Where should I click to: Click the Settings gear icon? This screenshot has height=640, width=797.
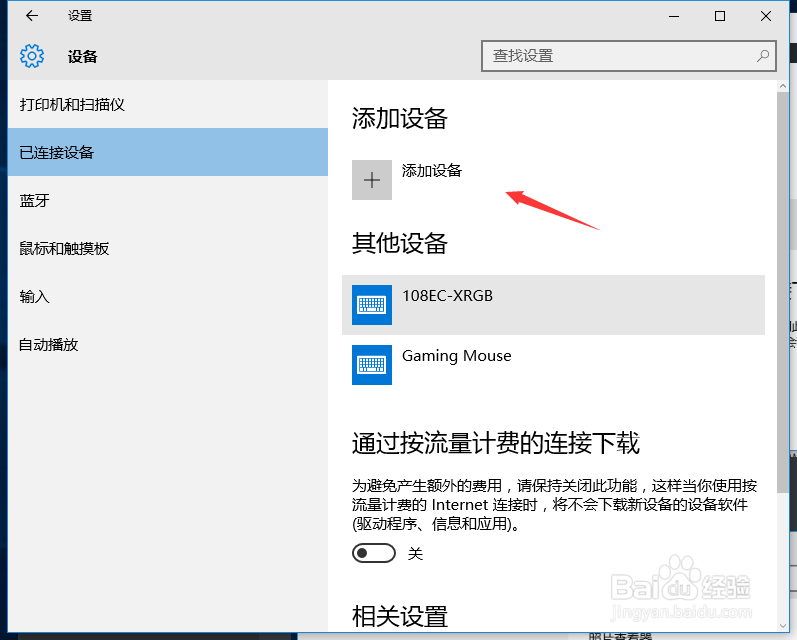click(32, 56)
